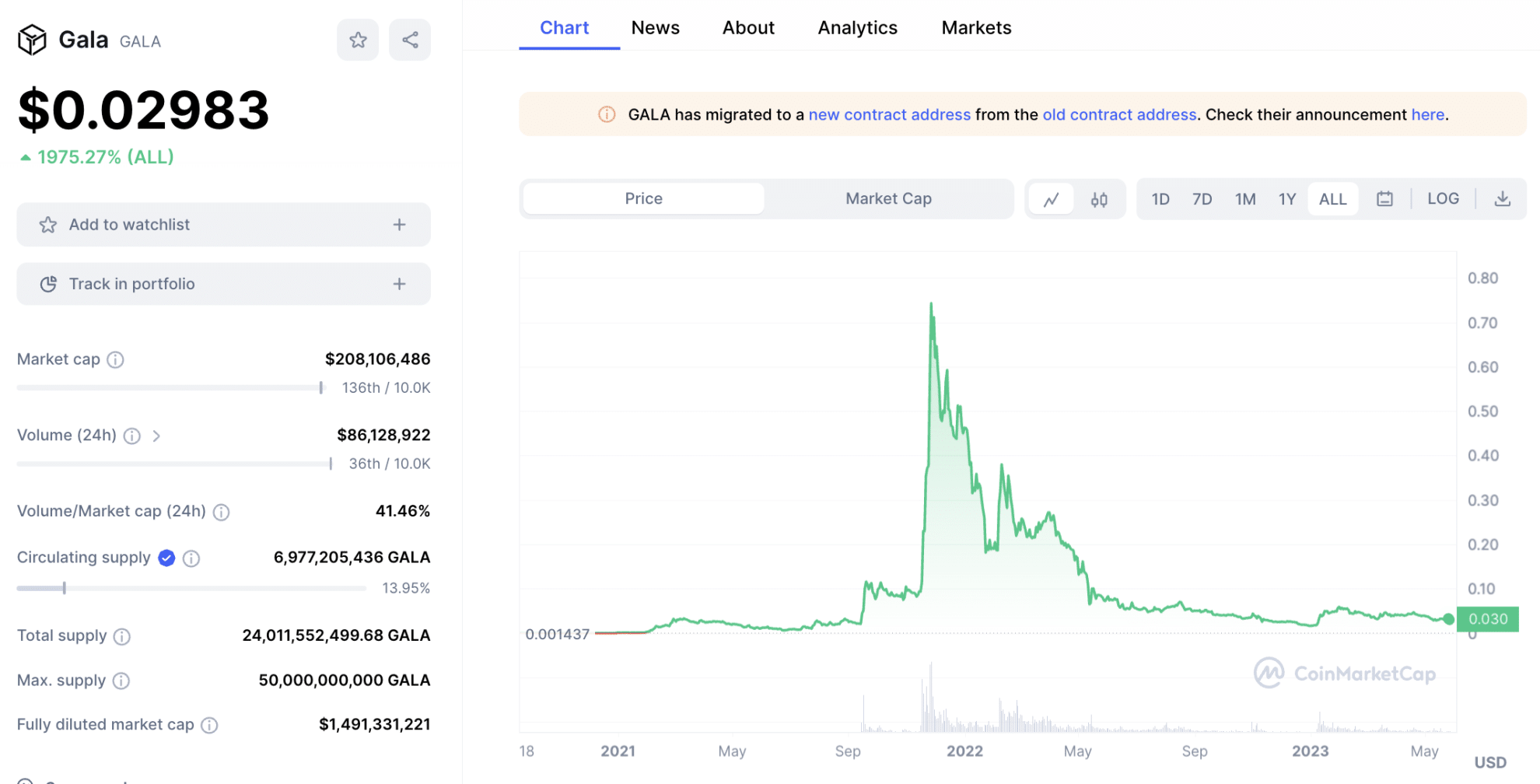Click the Fully diluted market cap info icon

point(209,725)
